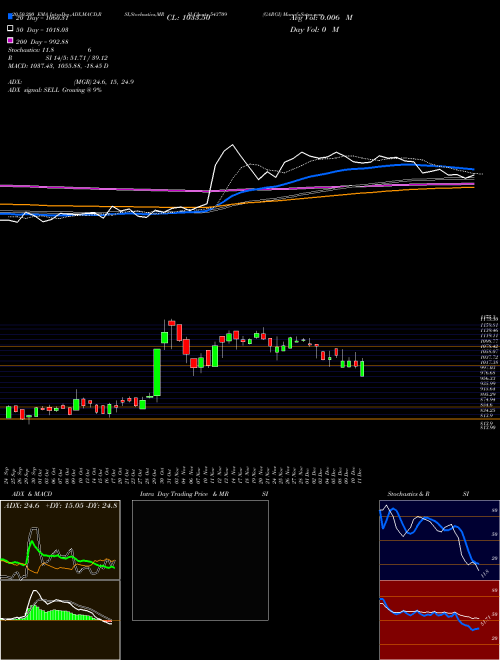Select the MACD values readout line
This screenshot has width=500, height=660.
click(x=58, y=66)
